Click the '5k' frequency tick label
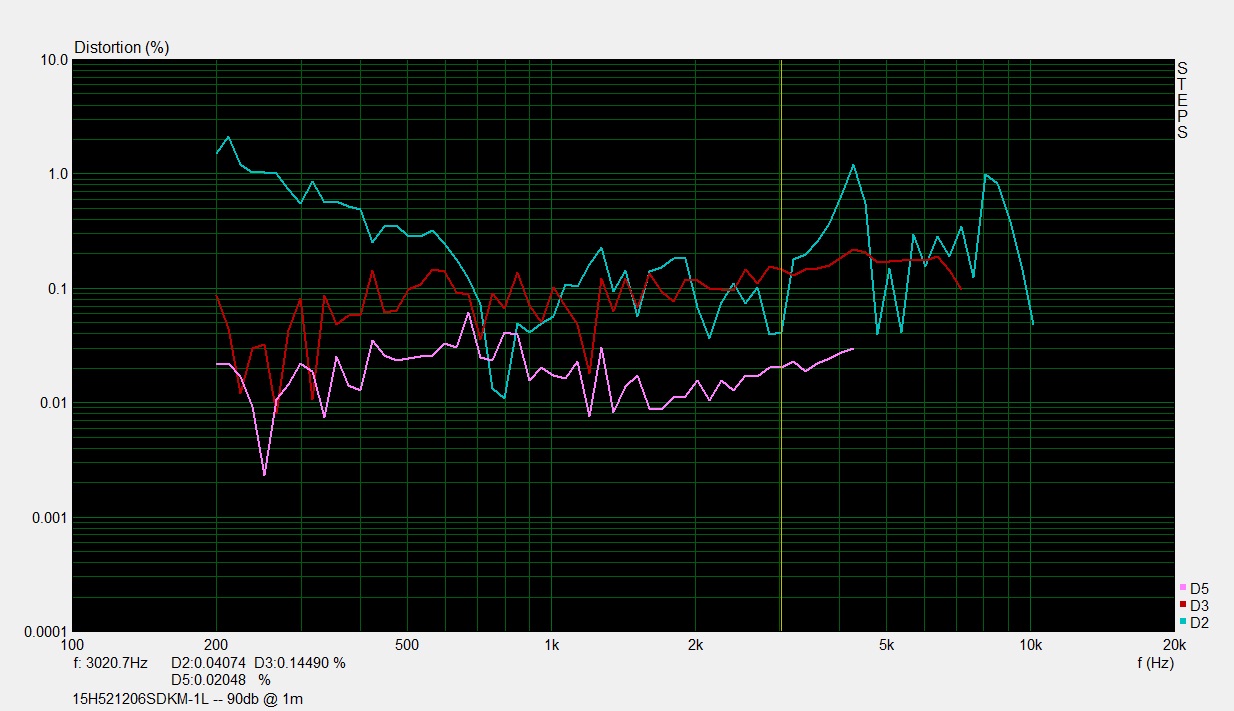This screenshot has width=1234, height=711. pos(886,645)
